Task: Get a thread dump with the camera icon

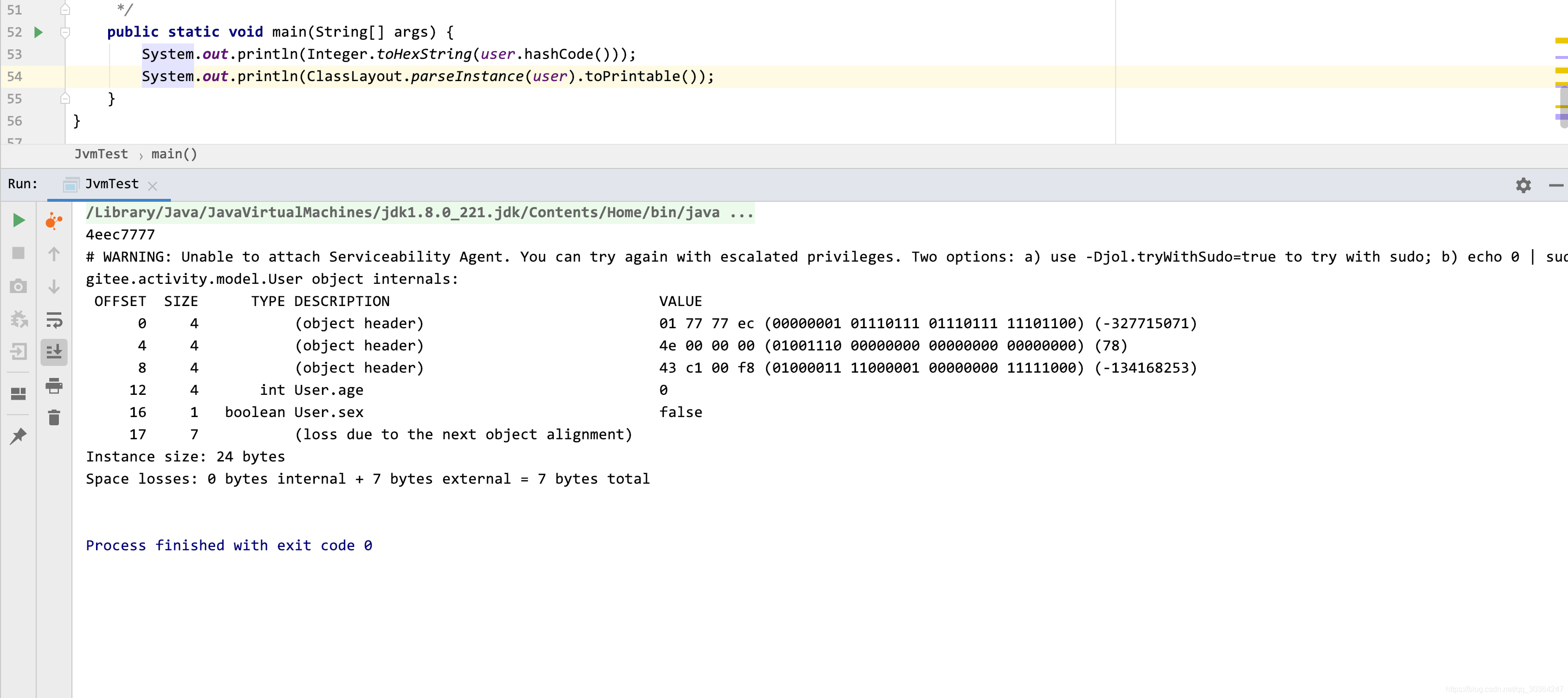Action: 18,286
